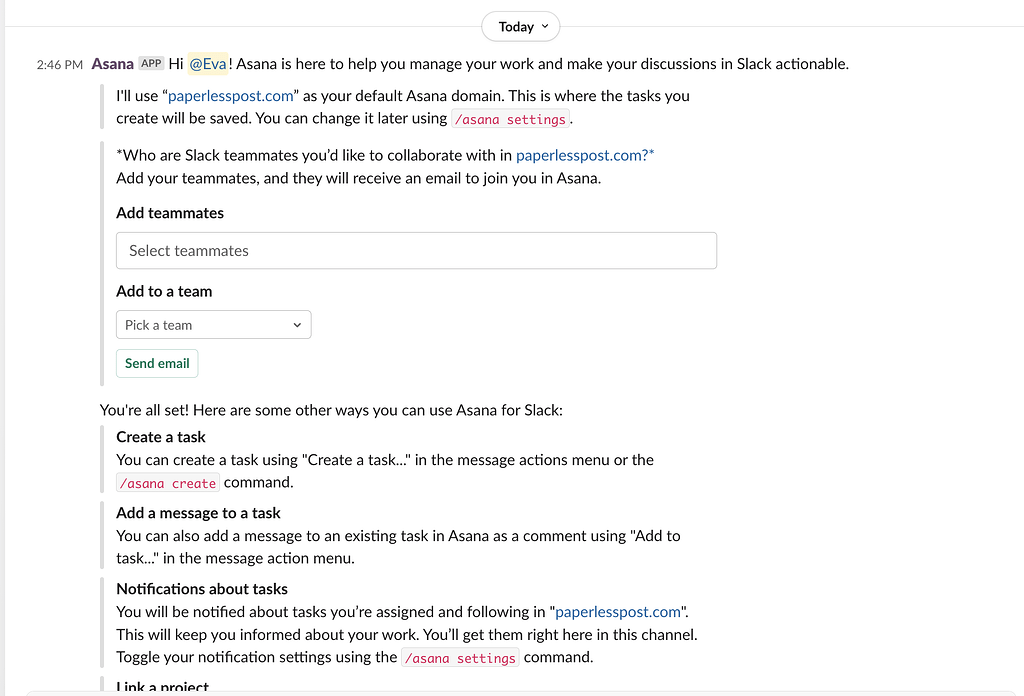Open the Today date navigation dropdown
The height and width of the screenshot is (696, 1024).
coord(520,26)
